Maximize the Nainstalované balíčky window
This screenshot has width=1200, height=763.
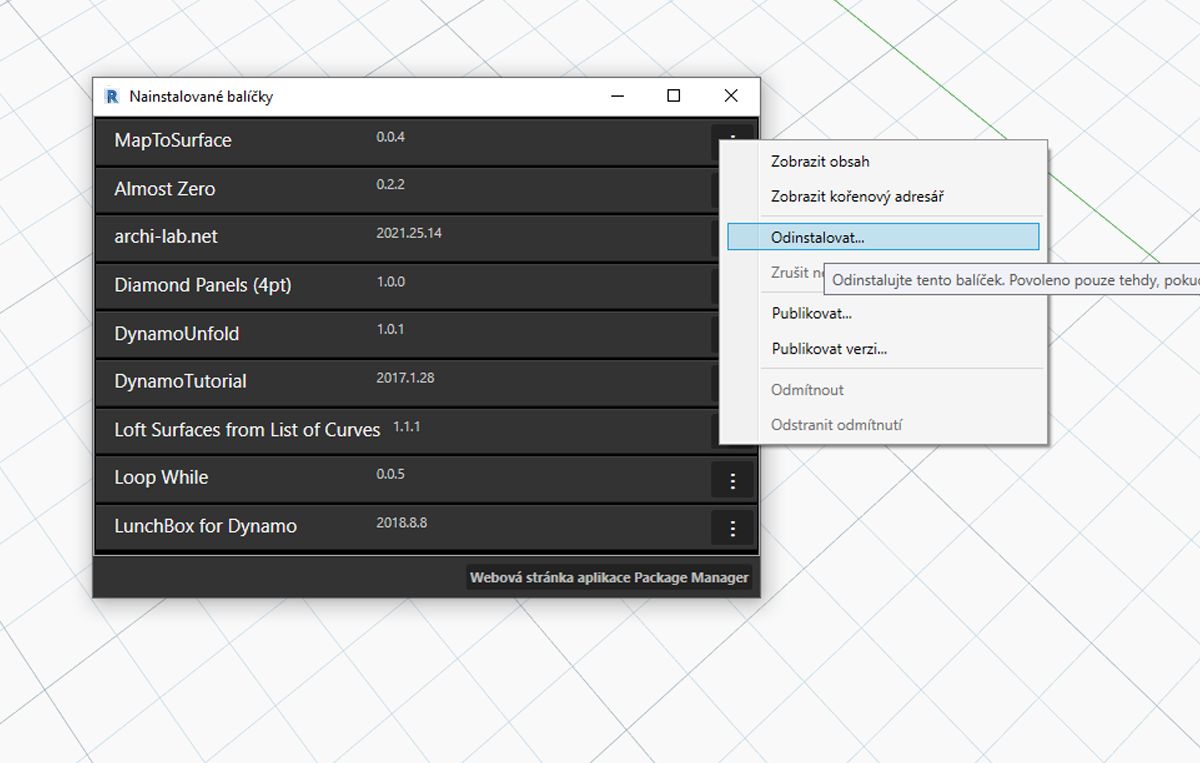(x=673, y=96)
